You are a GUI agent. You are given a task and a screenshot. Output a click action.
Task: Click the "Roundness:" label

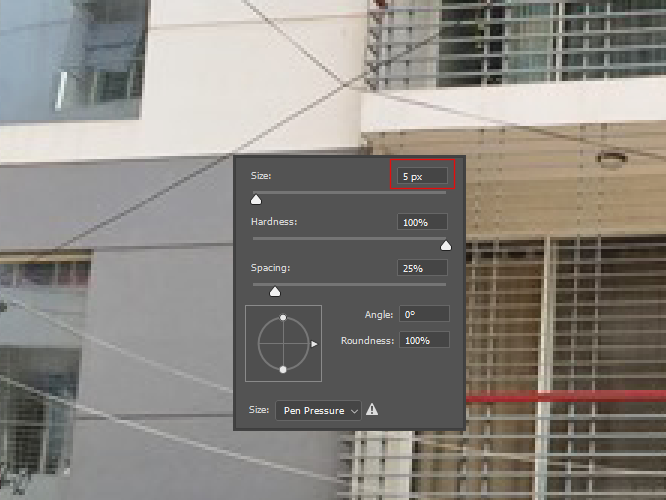click(367, 341)
